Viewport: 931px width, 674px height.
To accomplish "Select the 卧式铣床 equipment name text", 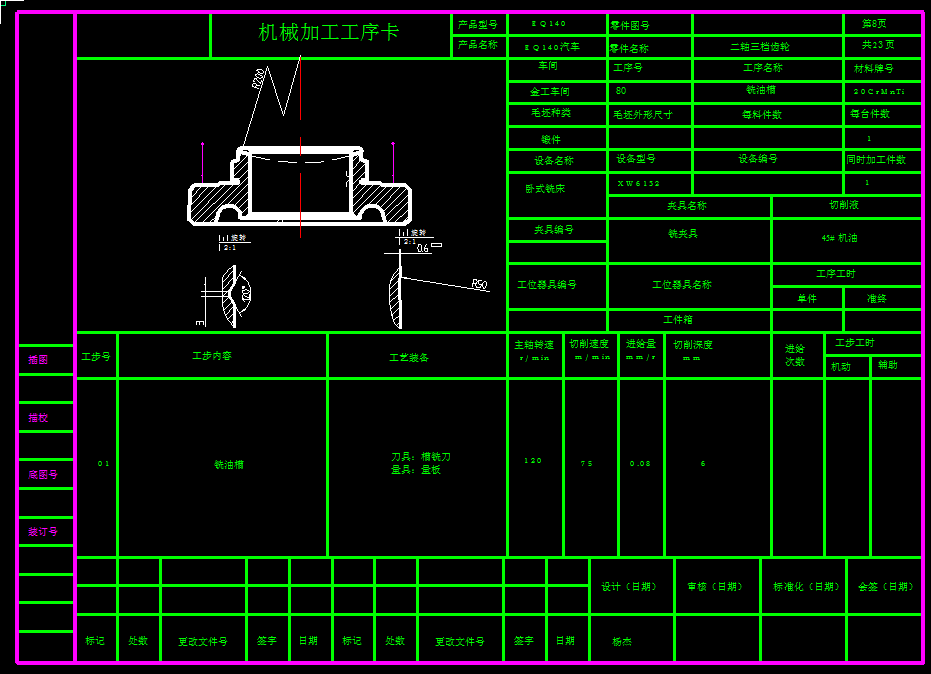I will [x=545, y=188].
